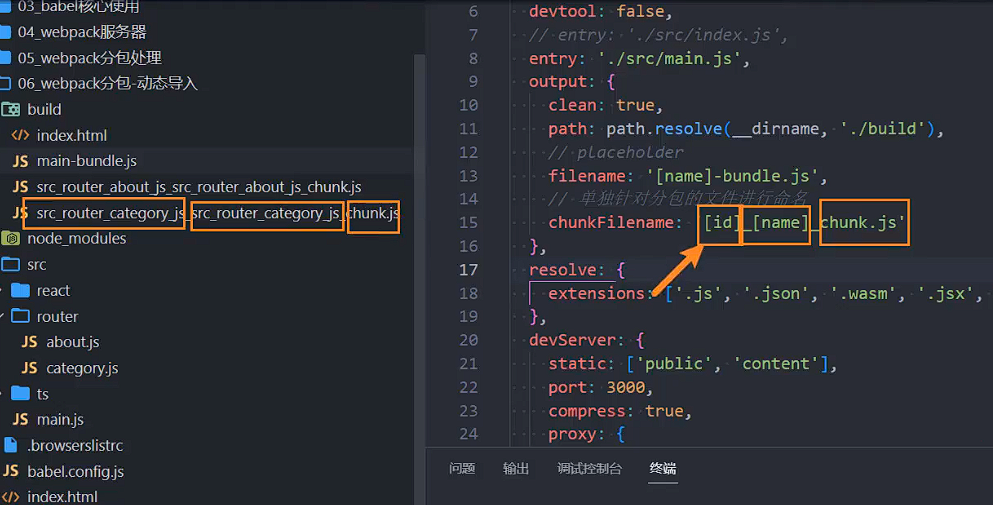The image size is (993, 505).
Task: Click the build folder icon
Action: (11, 109)
